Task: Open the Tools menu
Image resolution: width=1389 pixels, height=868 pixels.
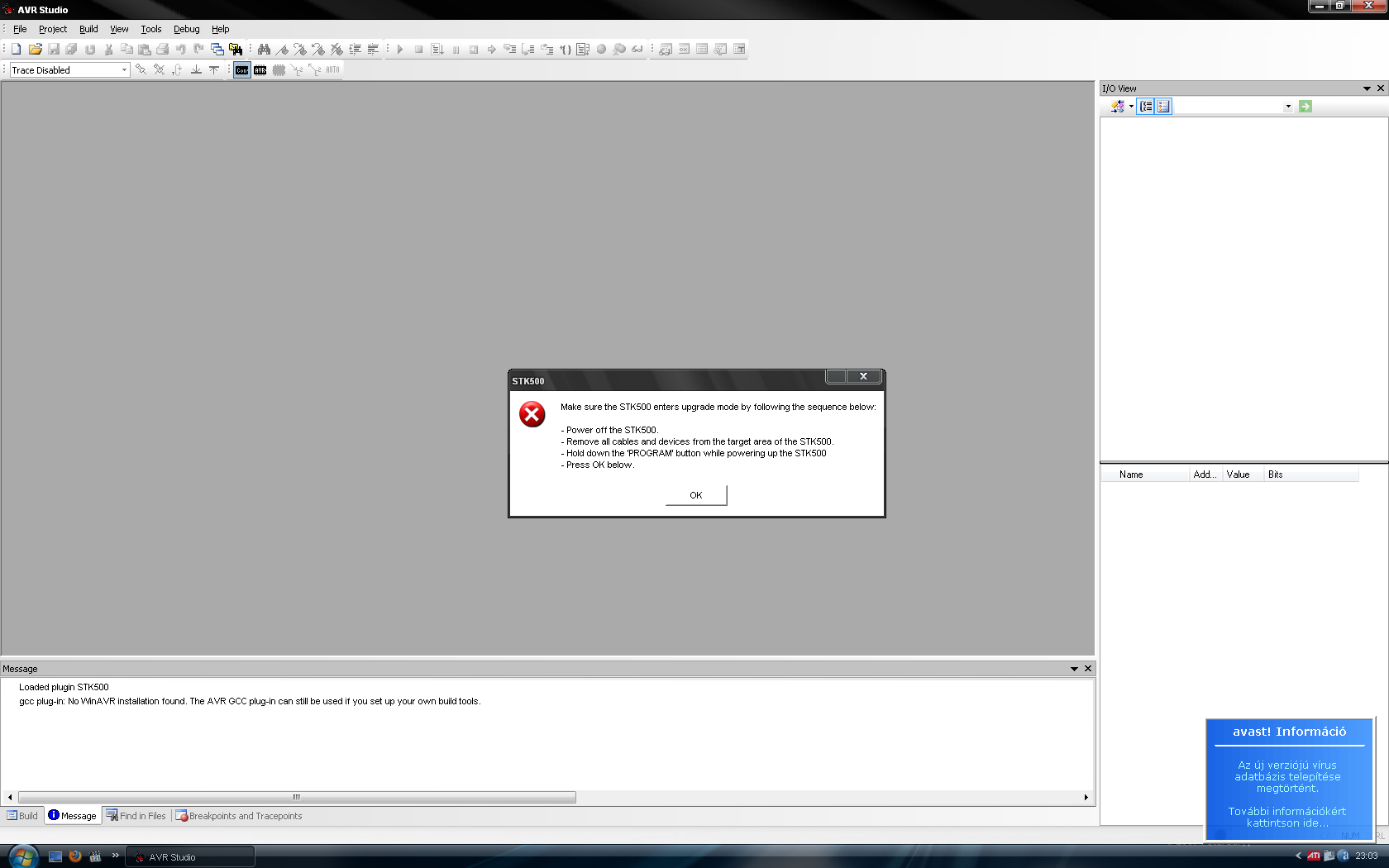Action: coord(151,29)
